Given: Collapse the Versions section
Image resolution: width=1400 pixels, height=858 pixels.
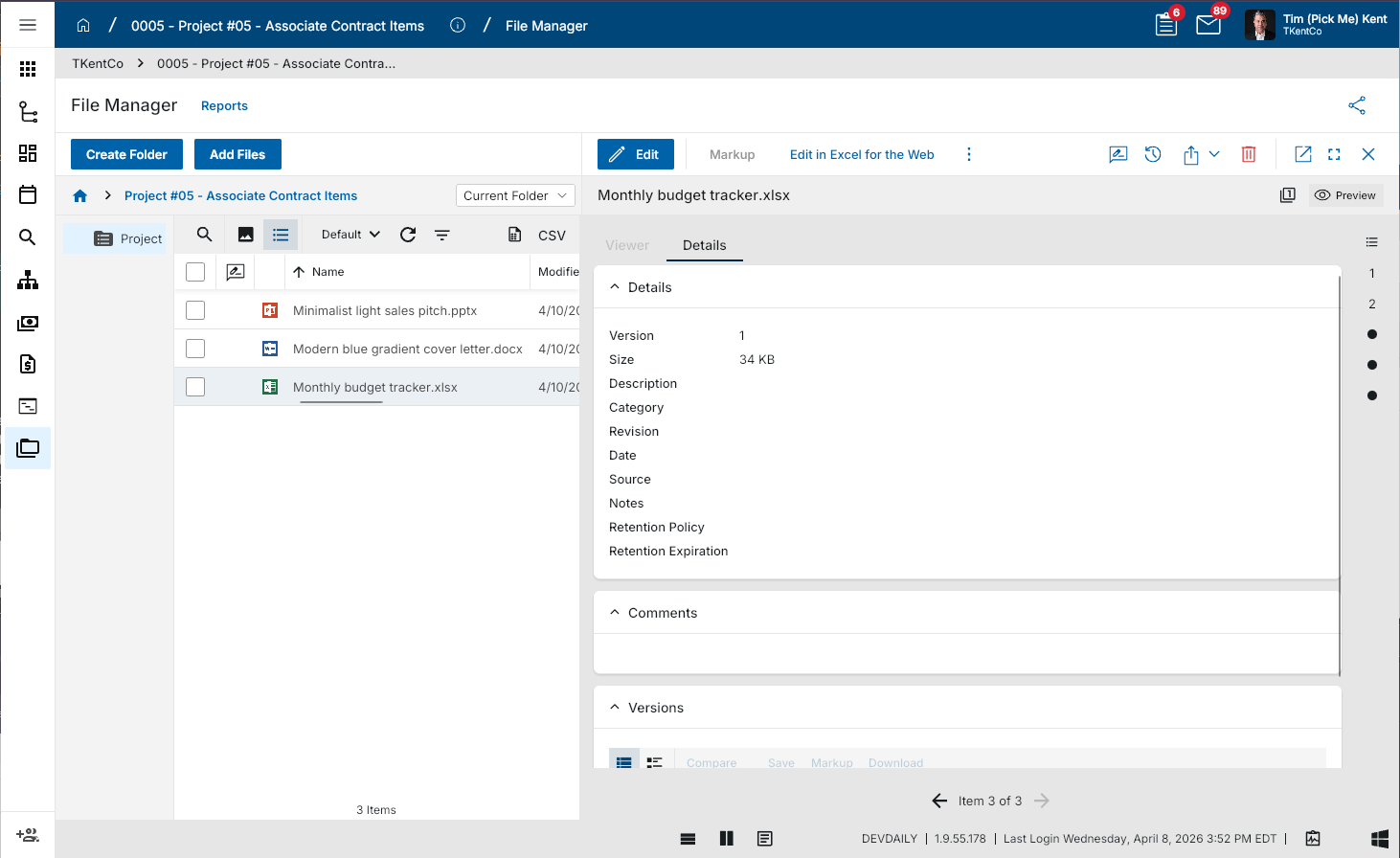Looking at the screenshot, I should [x=615, y=708].
